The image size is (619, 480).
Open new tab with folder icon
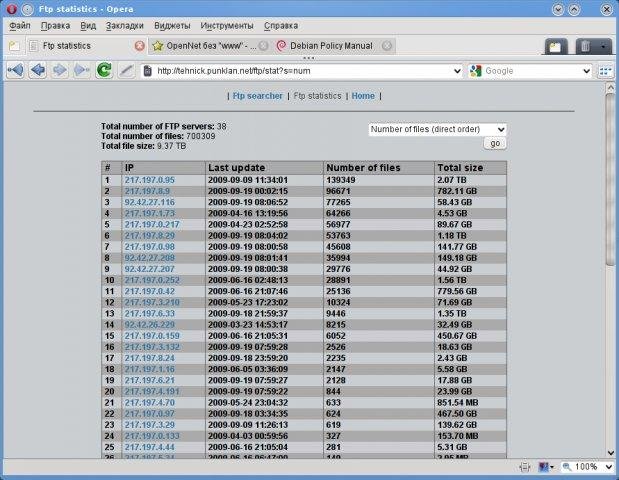click(14, 46)
